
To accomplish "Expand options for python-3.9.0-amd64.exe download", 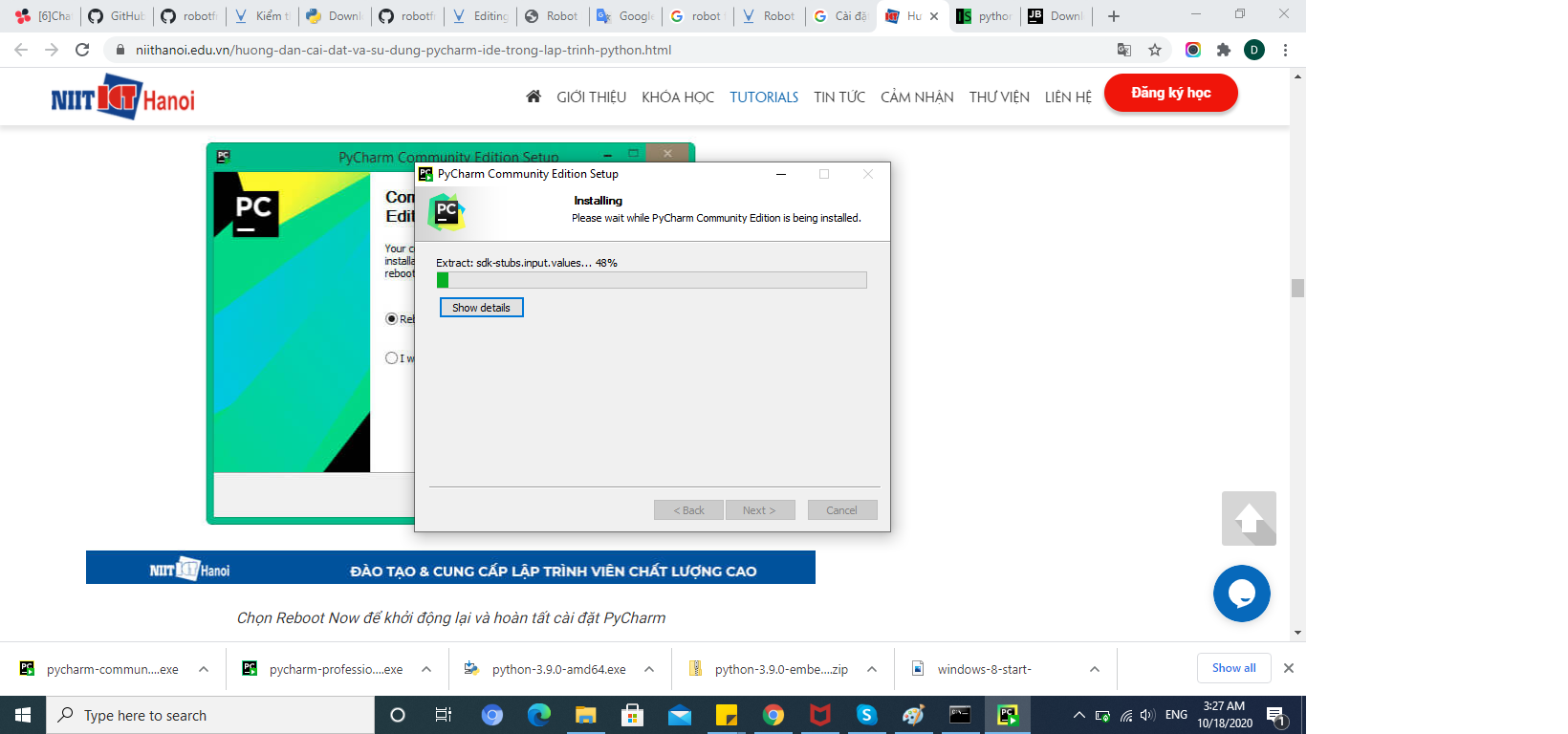I will point(649,669).
